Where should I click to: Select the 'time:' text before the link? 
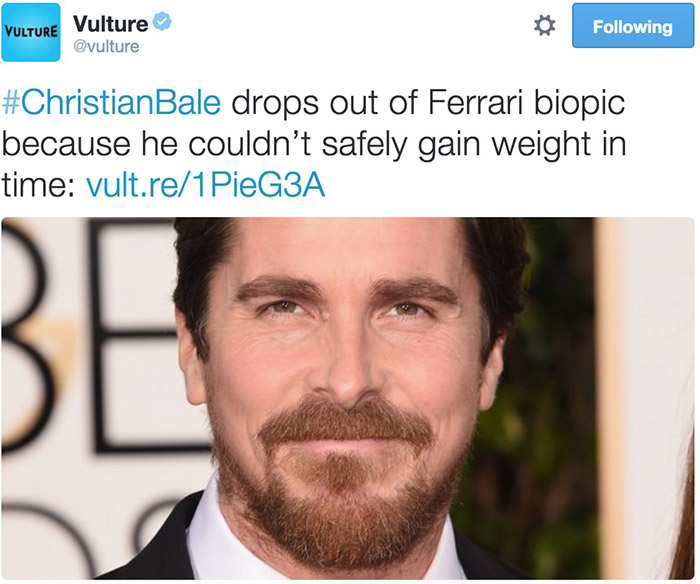tap(38, 185)
